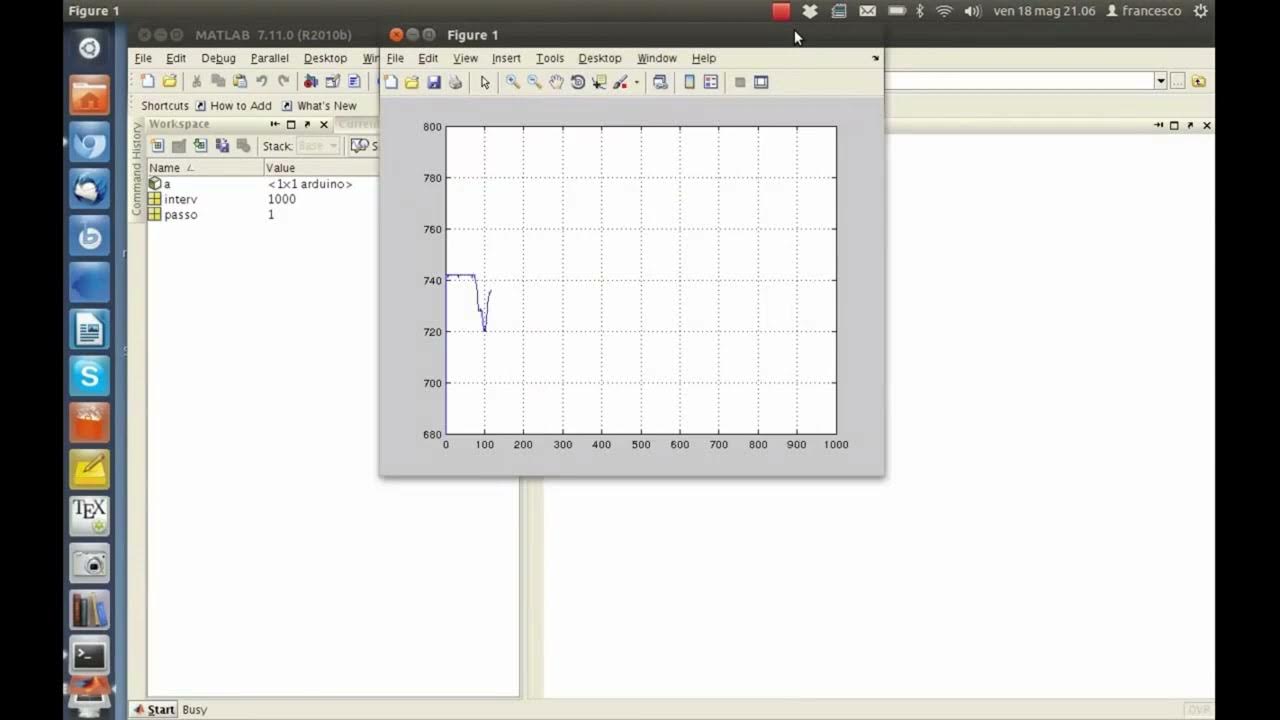Open MATLAB main window File menu
The width and height of the screenshot is (1280, 720).
(143, 58)
